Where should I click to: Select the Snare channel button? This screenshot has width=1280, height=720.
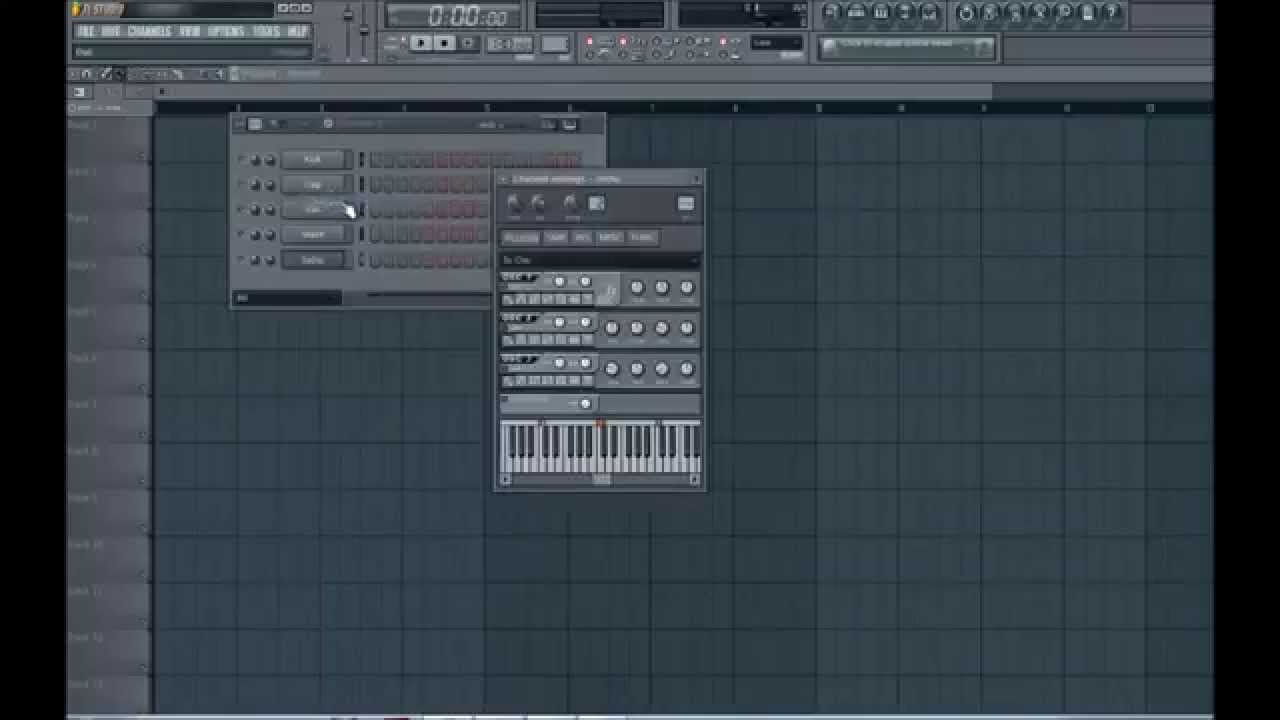(313, 235)
